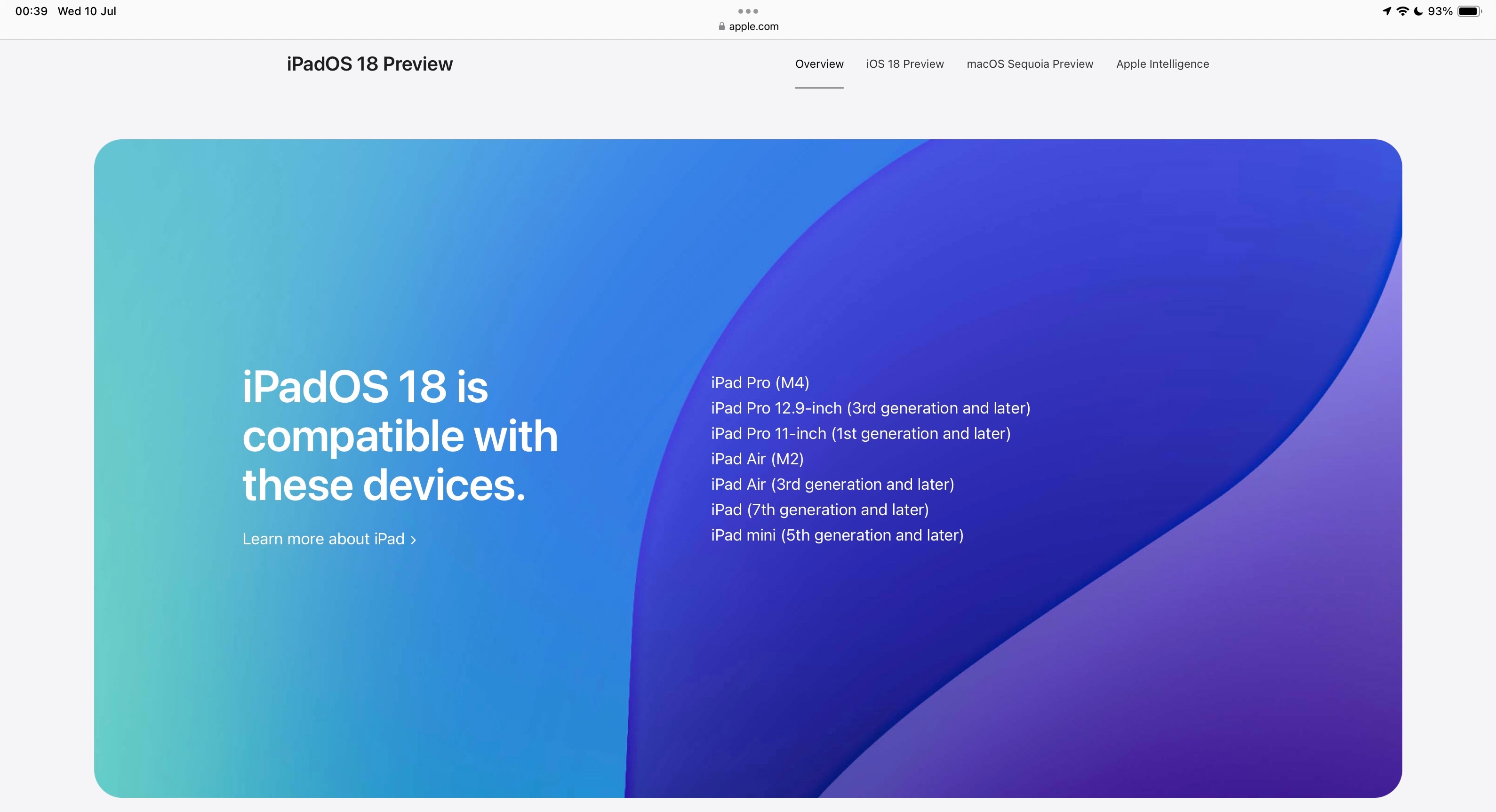Click the iPadOS 18 Preview page title

tap(369, 64)
